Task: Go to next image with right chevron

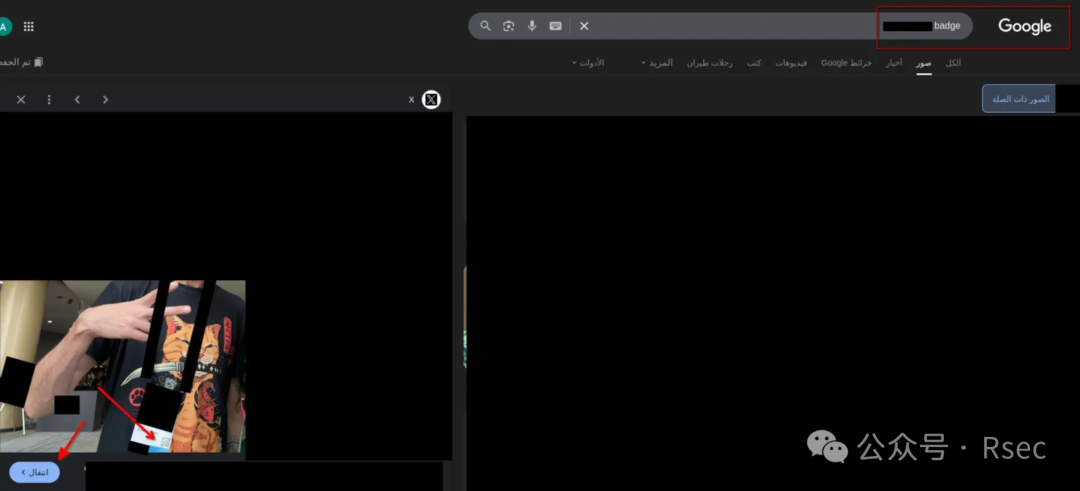Action: 105,99
